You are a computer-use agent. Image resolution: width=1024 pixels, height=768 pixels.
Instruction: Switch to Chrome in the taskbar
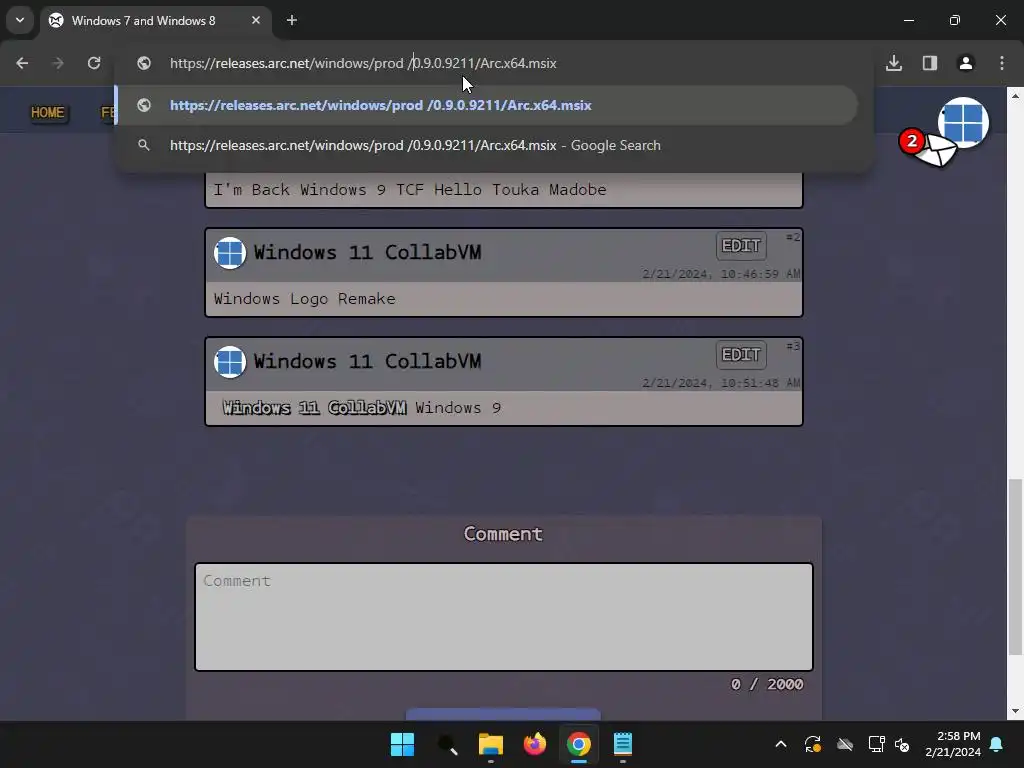pos(579,744)
